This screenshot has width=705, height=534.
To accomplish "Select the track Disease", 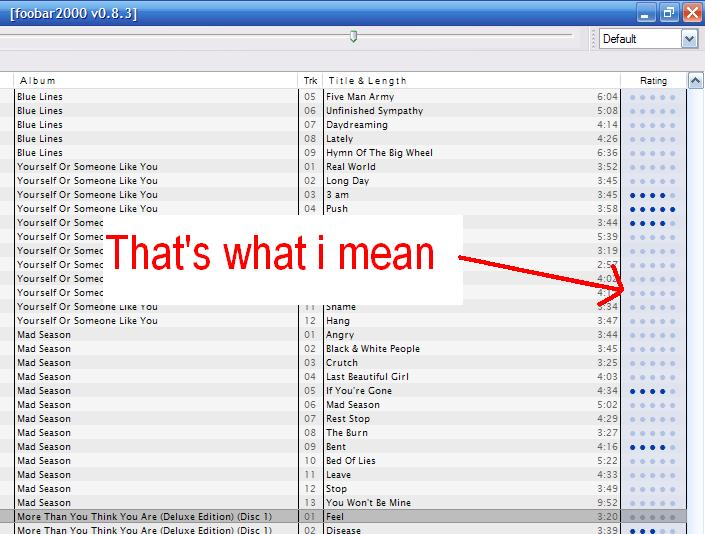I will click(x=343, y=530).
